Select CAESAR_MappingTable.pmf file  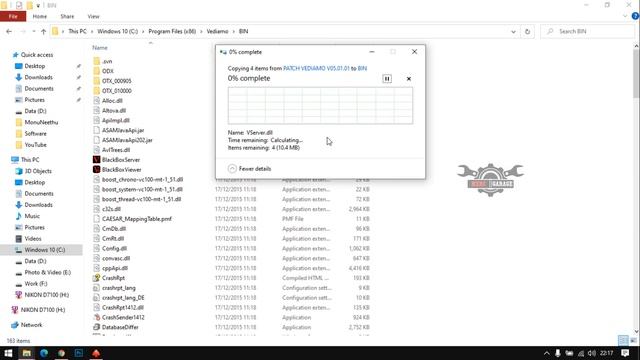point(136,219)
